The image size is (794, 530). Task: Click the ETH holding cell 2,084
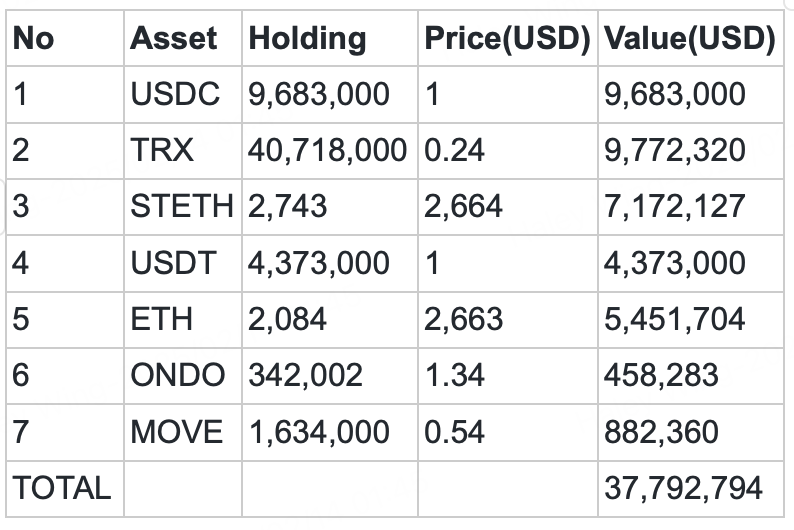287,320
